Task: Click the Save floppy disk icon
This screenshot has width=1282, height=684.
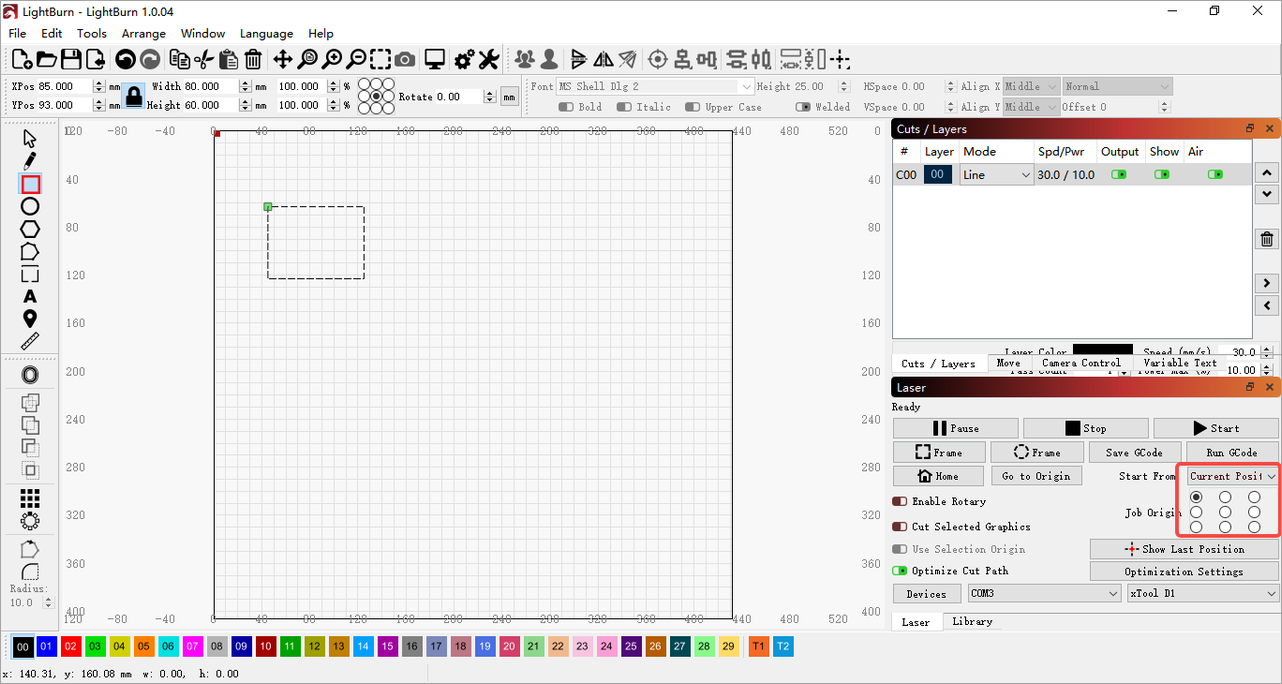Action: click(x=71, y=60)
